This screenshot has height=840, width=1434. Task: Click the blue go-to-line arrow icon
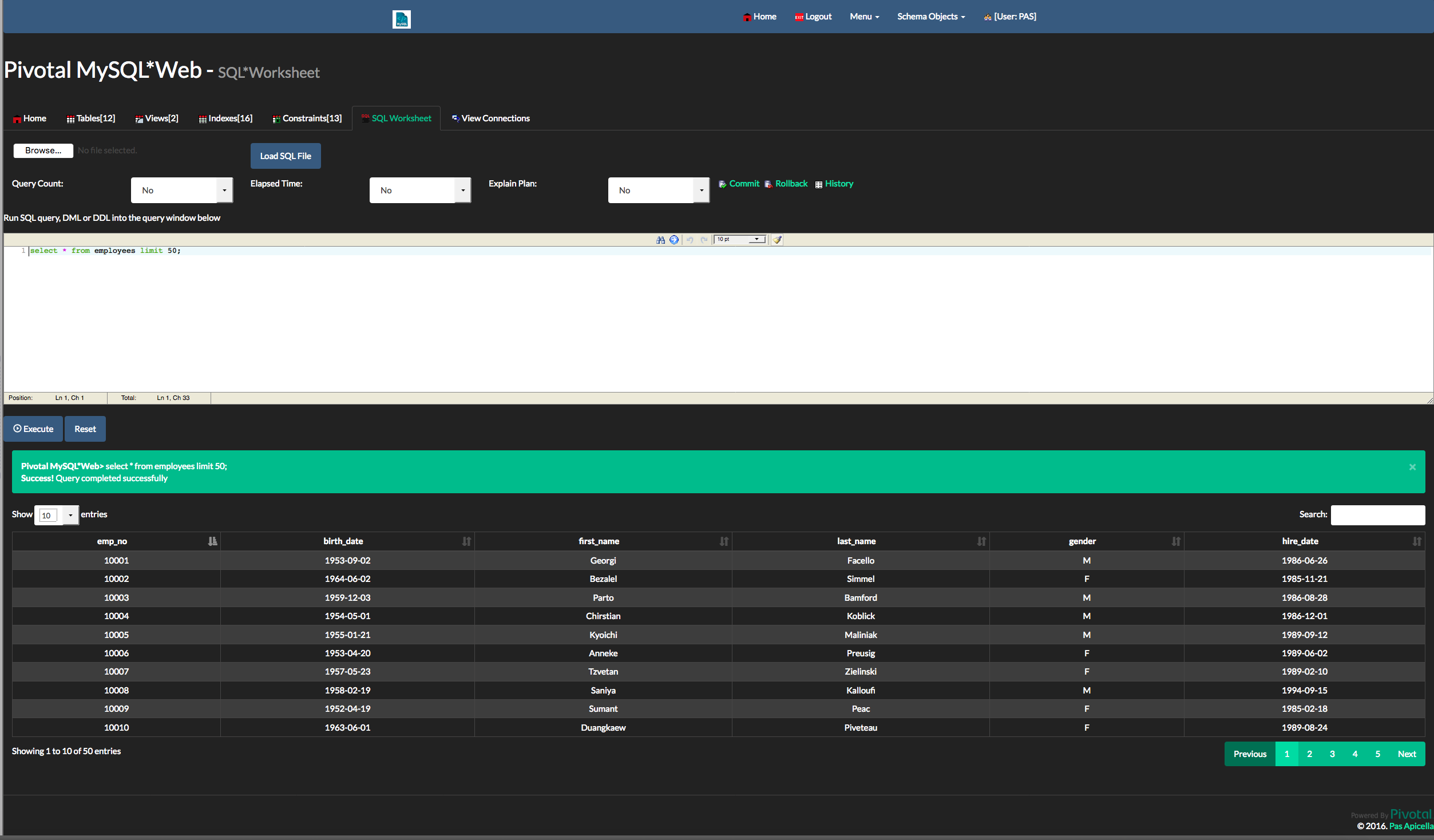click(674, 240)
